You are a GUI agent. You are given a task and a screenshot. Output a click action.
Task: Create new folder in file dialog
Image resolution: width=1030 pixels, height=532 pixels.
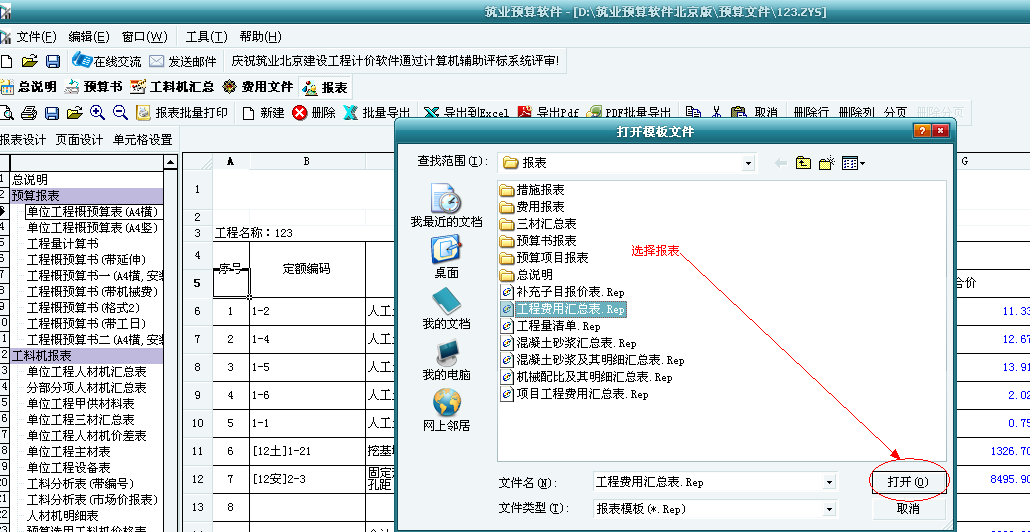827,162
